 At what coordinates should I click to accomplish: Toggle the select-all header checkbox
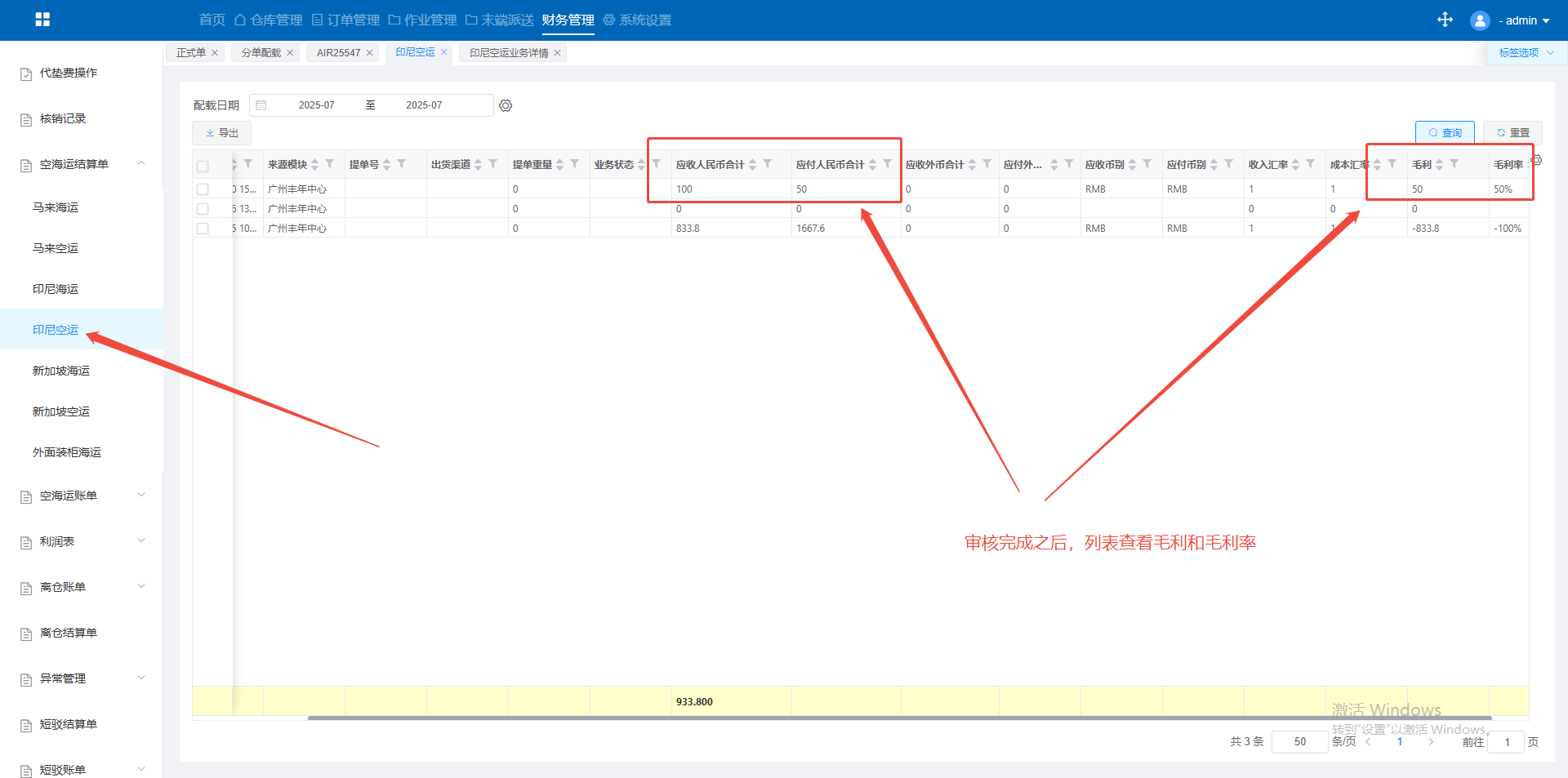203,166
